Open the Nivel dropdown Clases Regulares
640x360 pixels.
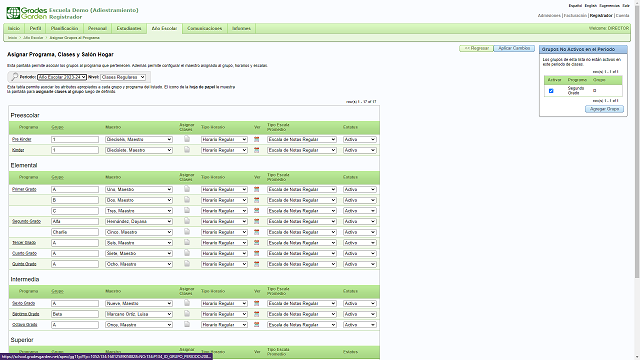[123, 77]
